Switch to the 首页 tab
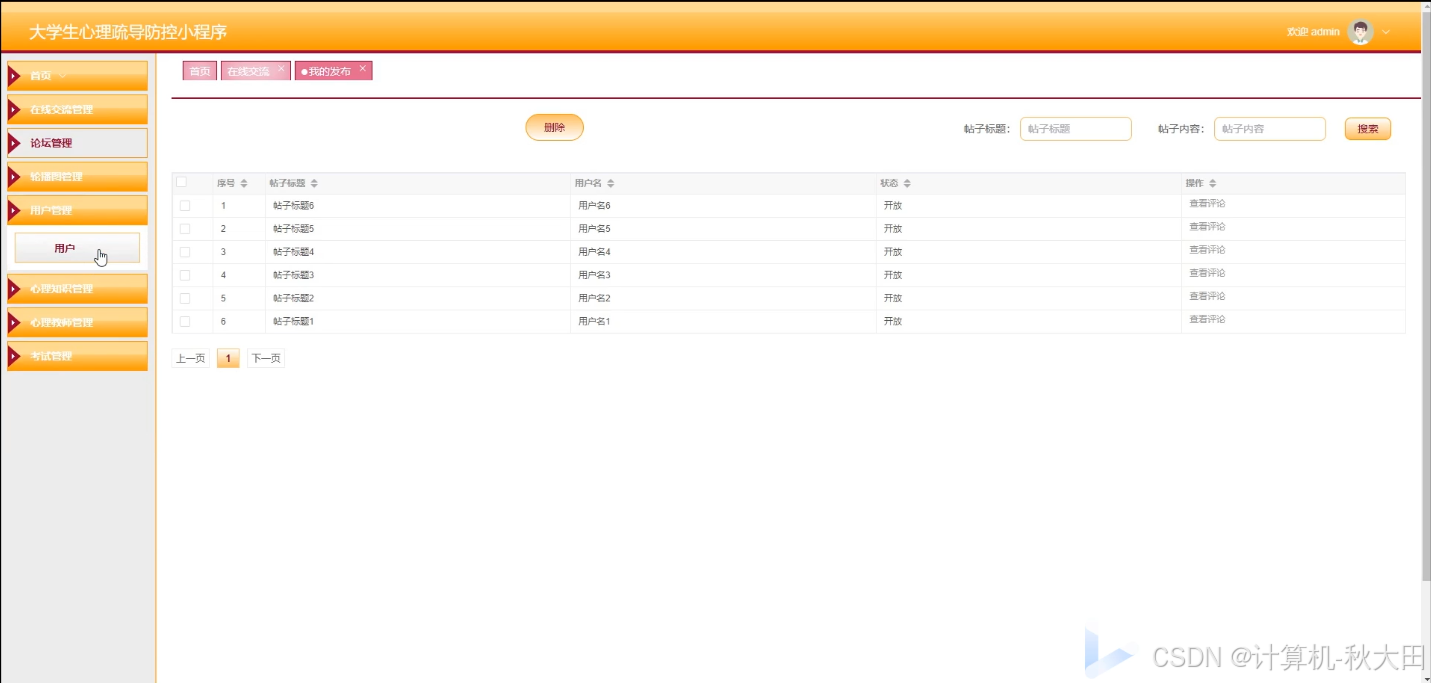 [200, 71]
